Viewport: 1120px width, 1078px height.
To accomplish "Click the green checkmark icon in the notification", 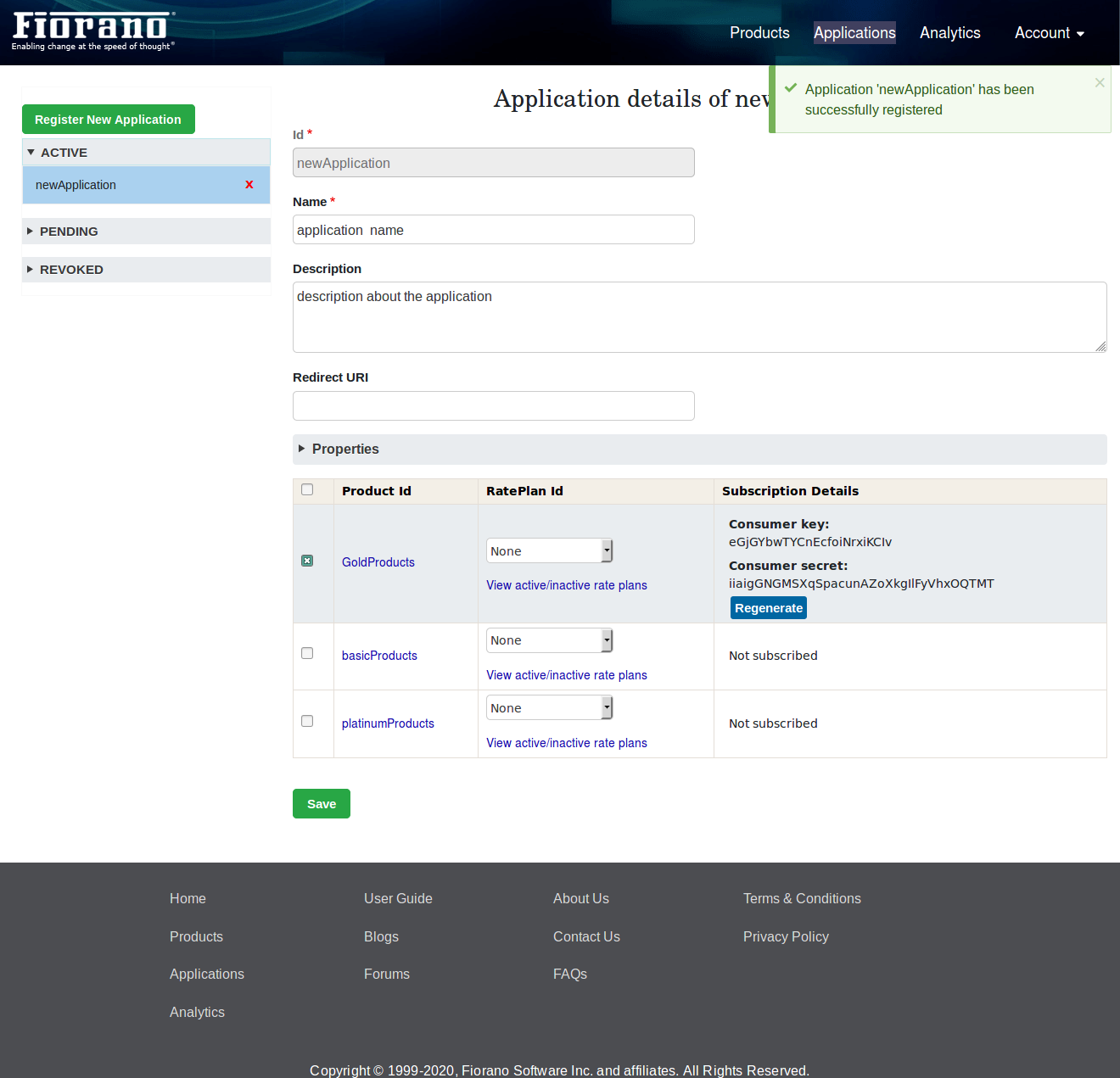I will [791, 88].
